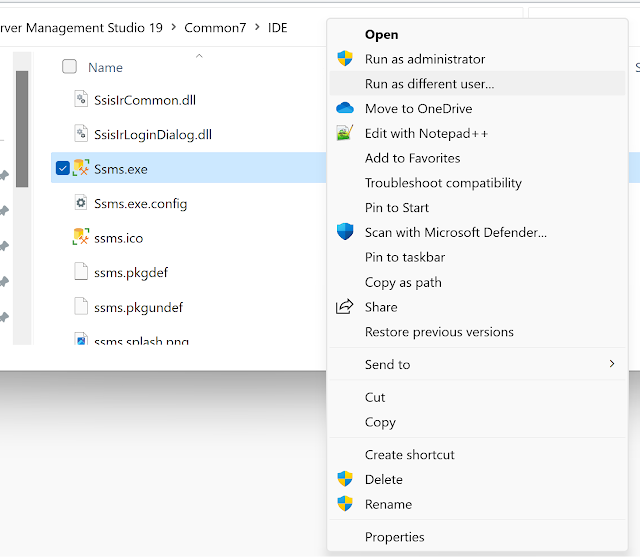Click the Run as administrator shield icon

click(345, 59)
